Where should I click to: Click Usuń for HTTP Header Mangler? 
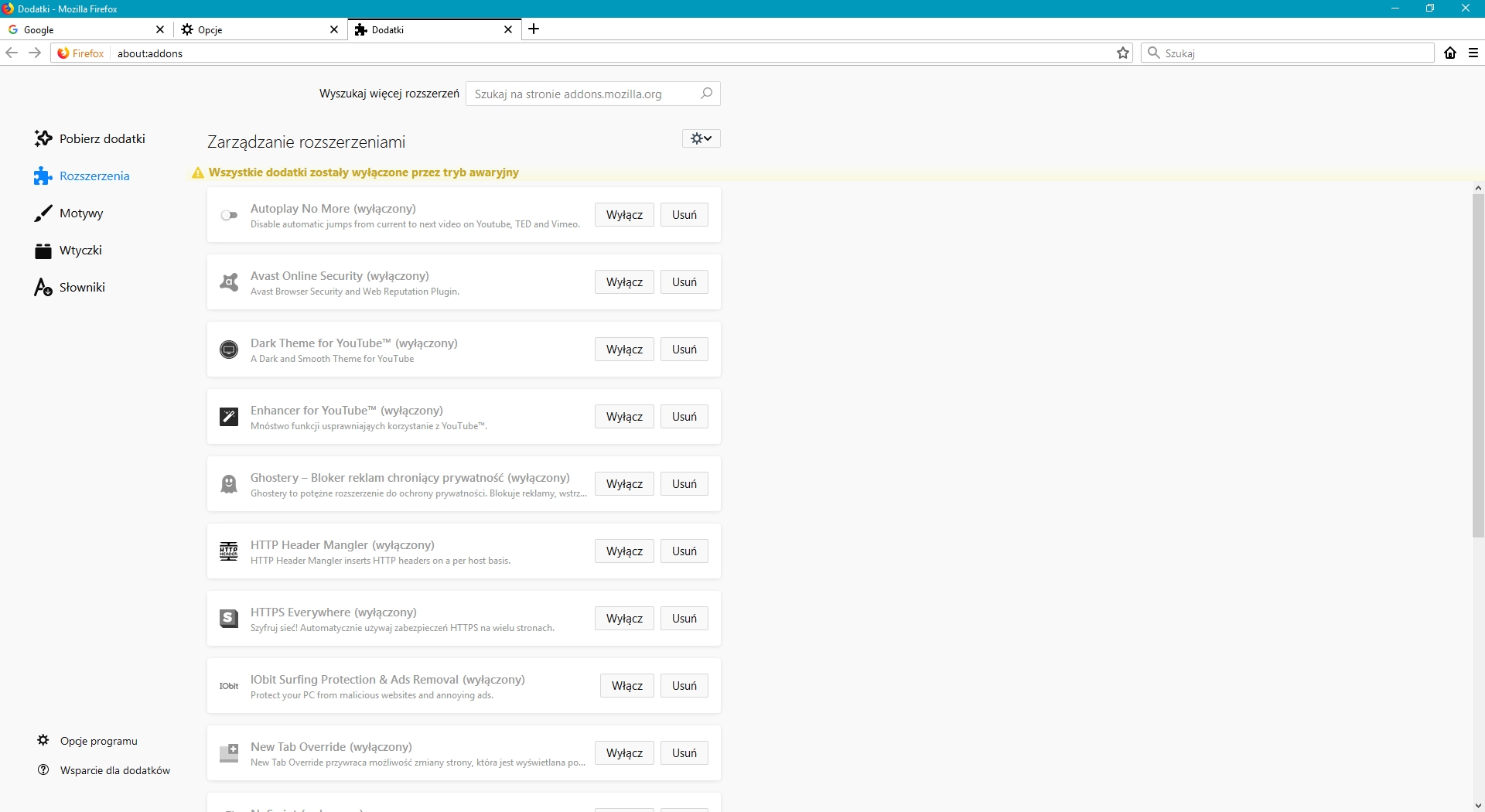click(684, 551)
